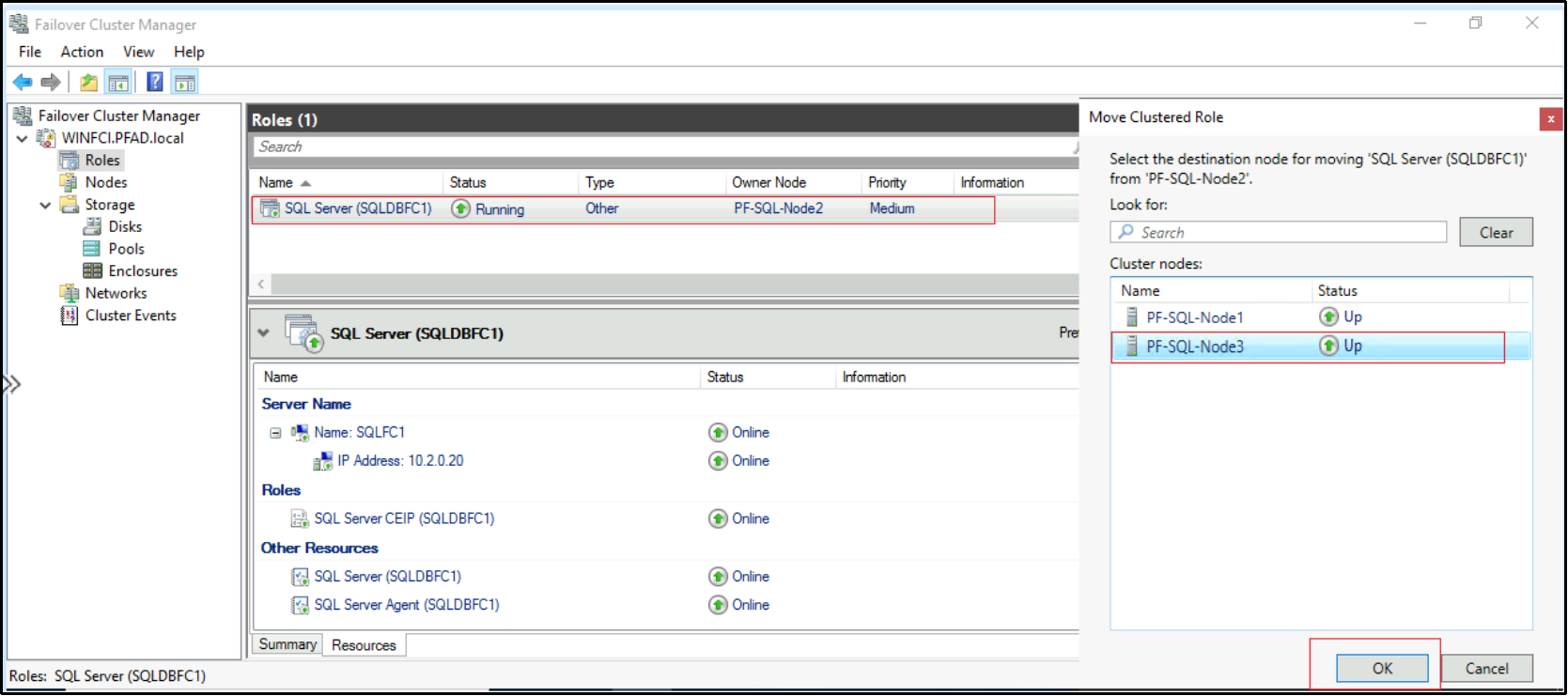This screenshot has width=1568, height=696.
Task: Click the Networks icon in tree
Action: pos(69,293)
